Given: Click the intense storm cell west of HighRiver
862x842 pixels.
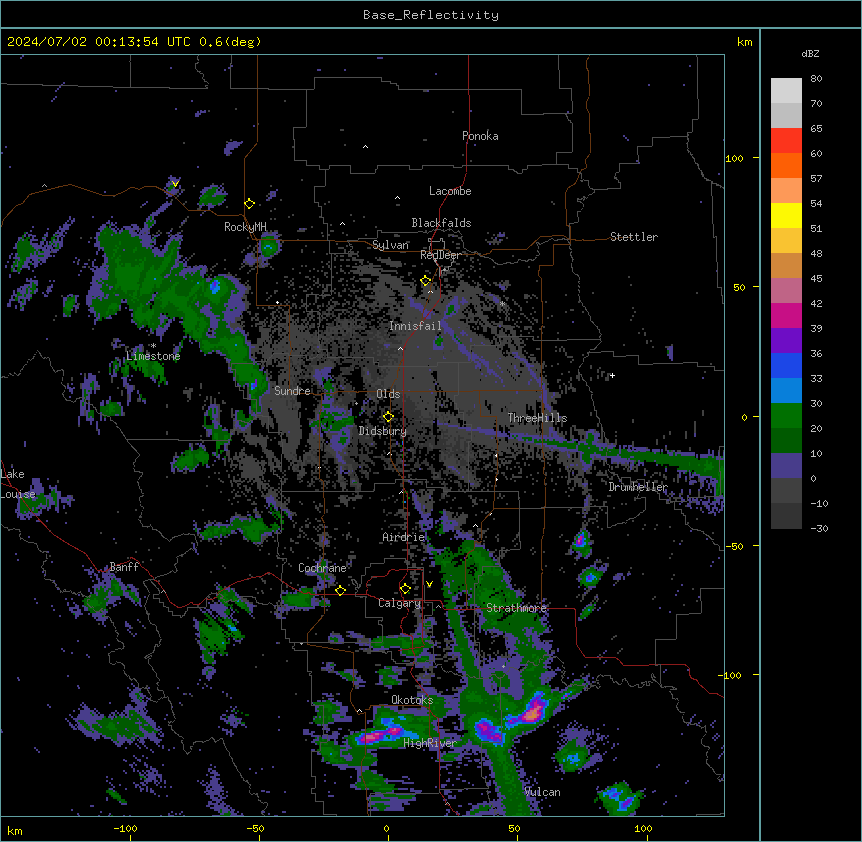Looking at the screenshot, I should pos(380,734).
